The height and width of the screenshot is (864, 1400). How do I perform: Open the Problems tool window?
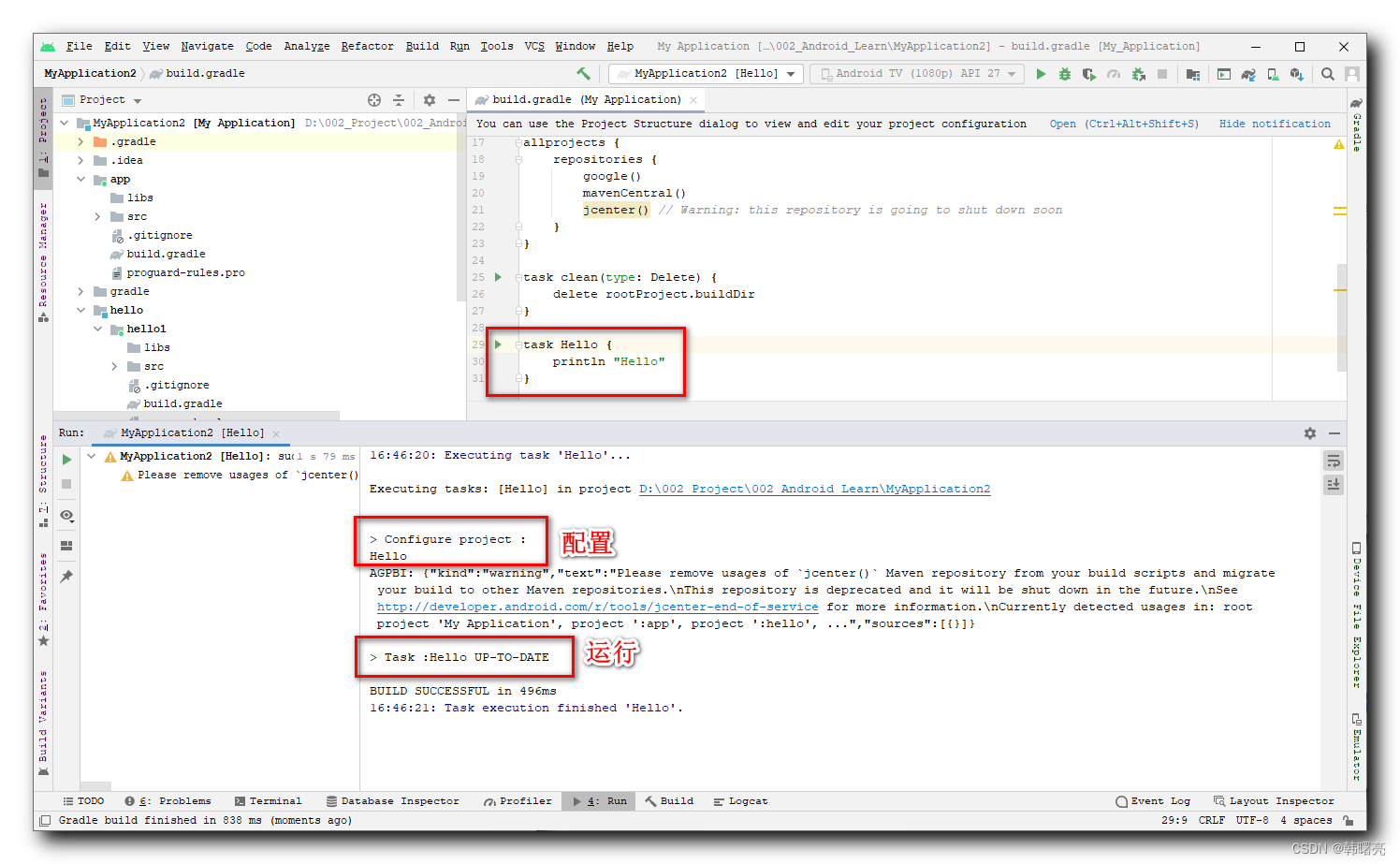[x=168, y=801]
